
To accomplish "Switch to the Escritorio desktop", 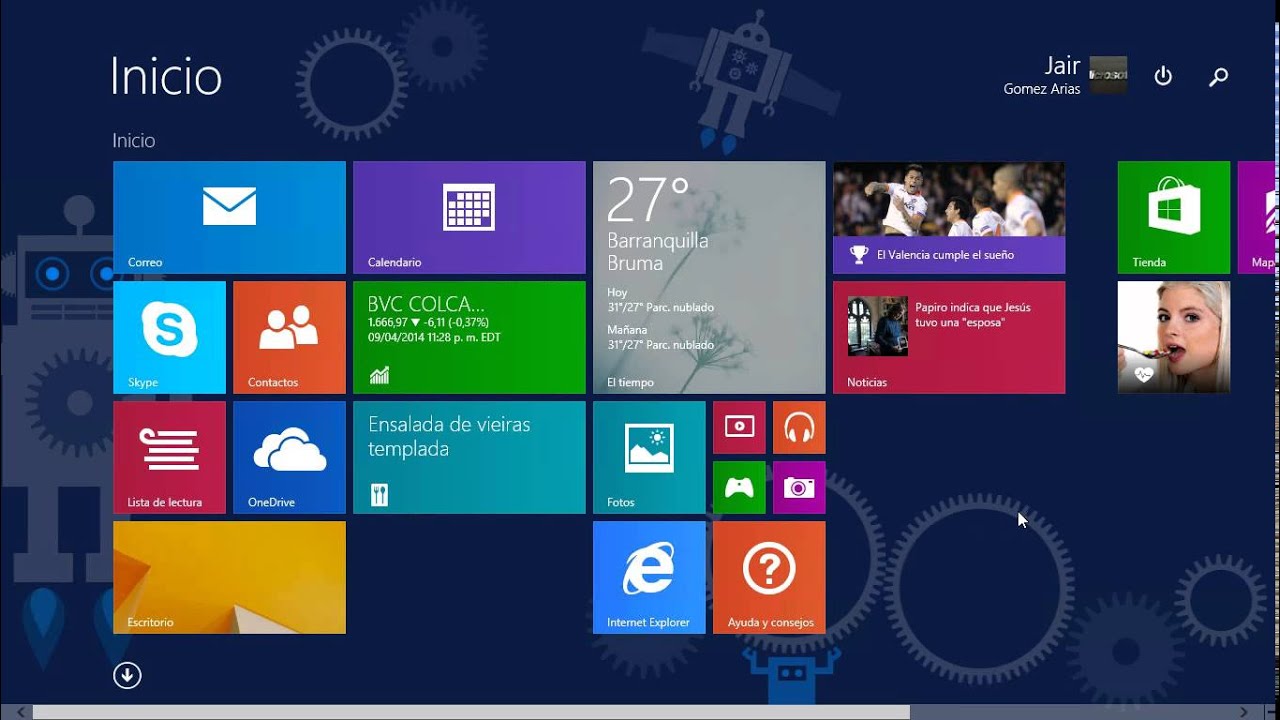I will coord(229,577).
